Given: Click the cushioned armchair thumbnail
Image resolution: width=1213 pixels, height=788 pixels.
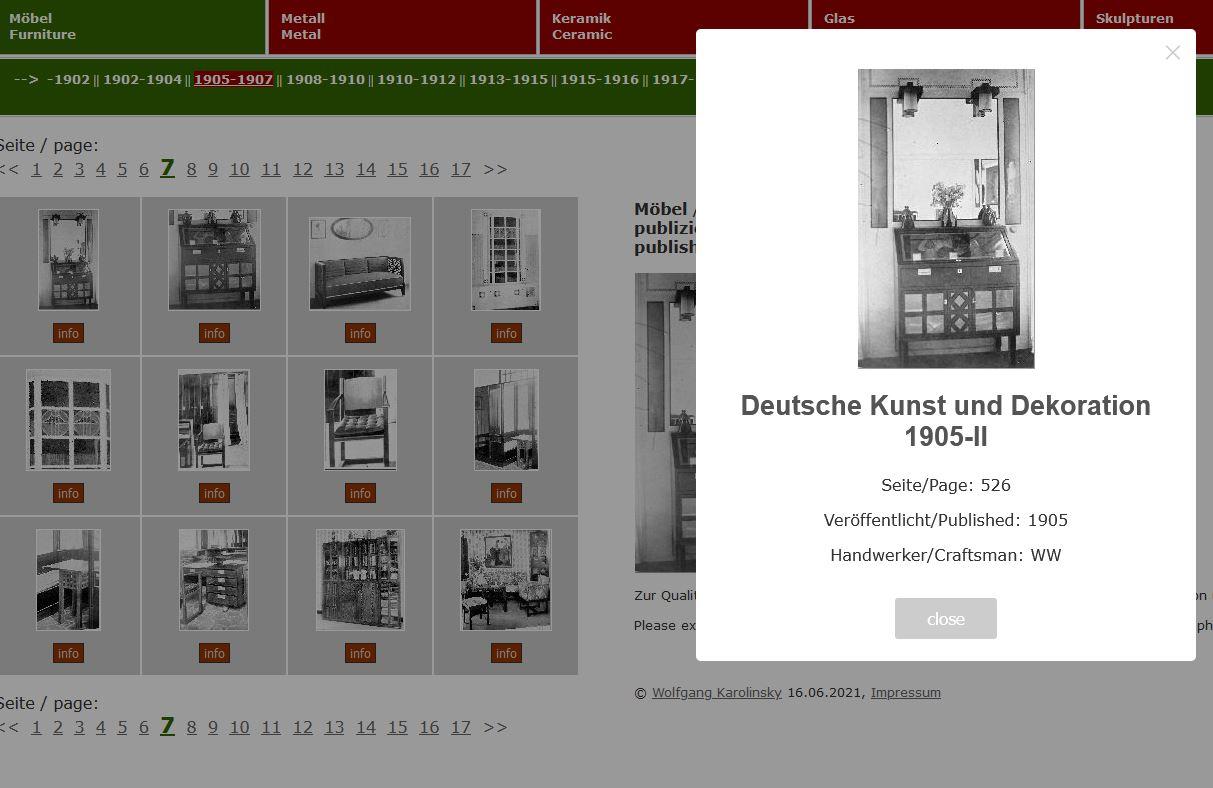Looking at the screenshot, I should pos(360,419).
